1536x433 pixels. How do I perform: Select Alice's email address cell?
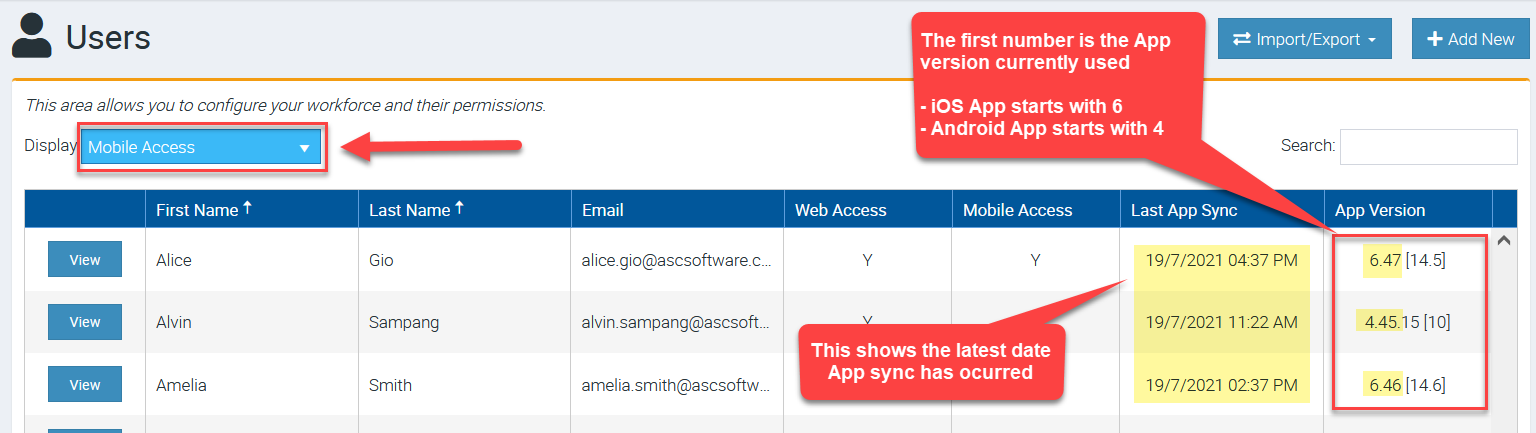(676, 260)
